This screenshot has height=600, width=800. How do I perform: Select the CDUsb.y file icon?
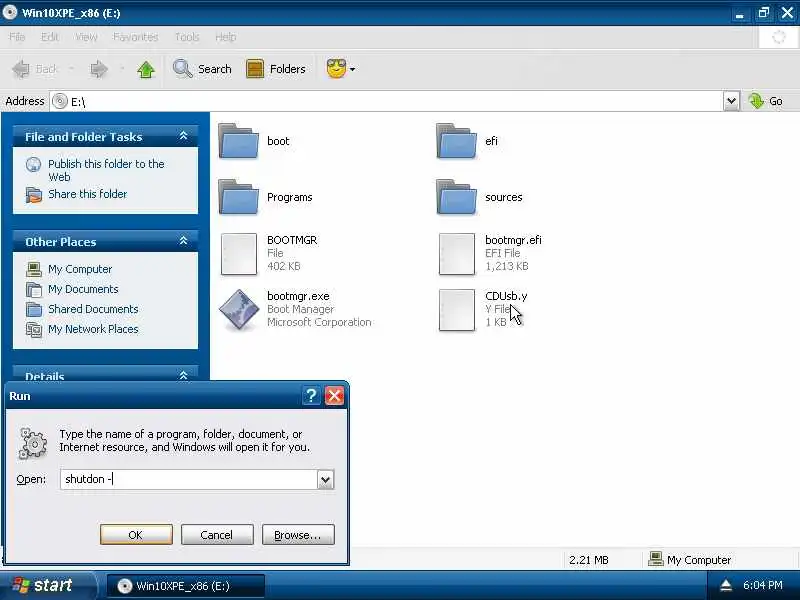click(457, 310)
